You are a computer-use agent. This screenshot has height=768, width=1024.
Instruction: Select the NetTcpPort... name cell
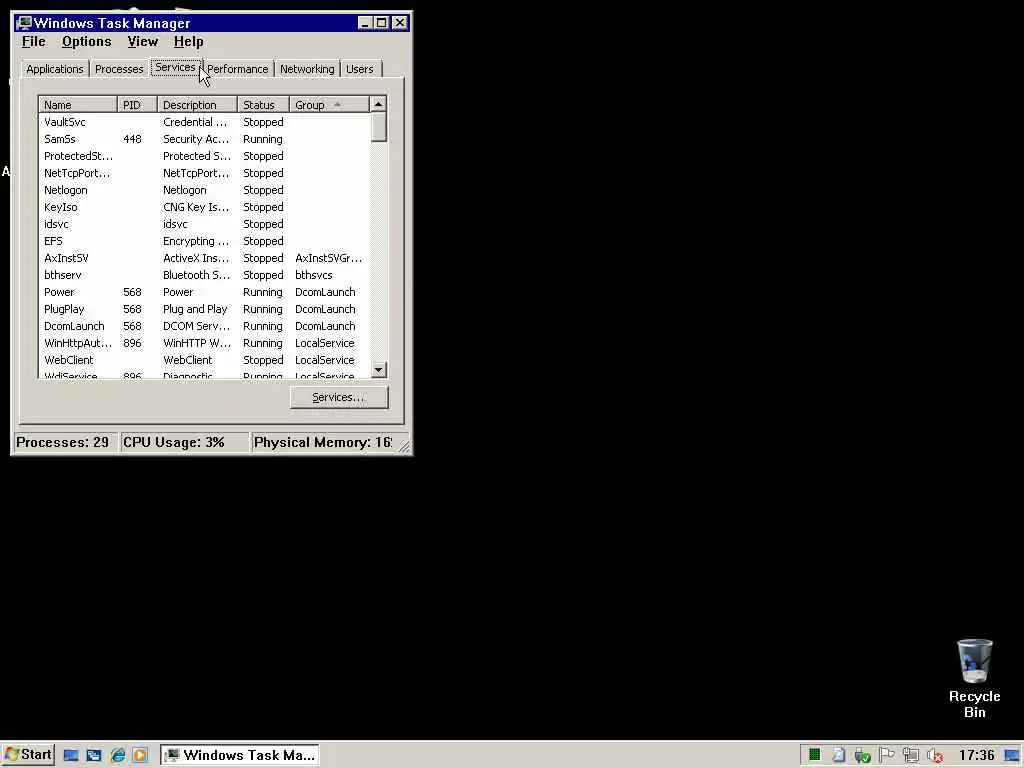click(77, 173)
